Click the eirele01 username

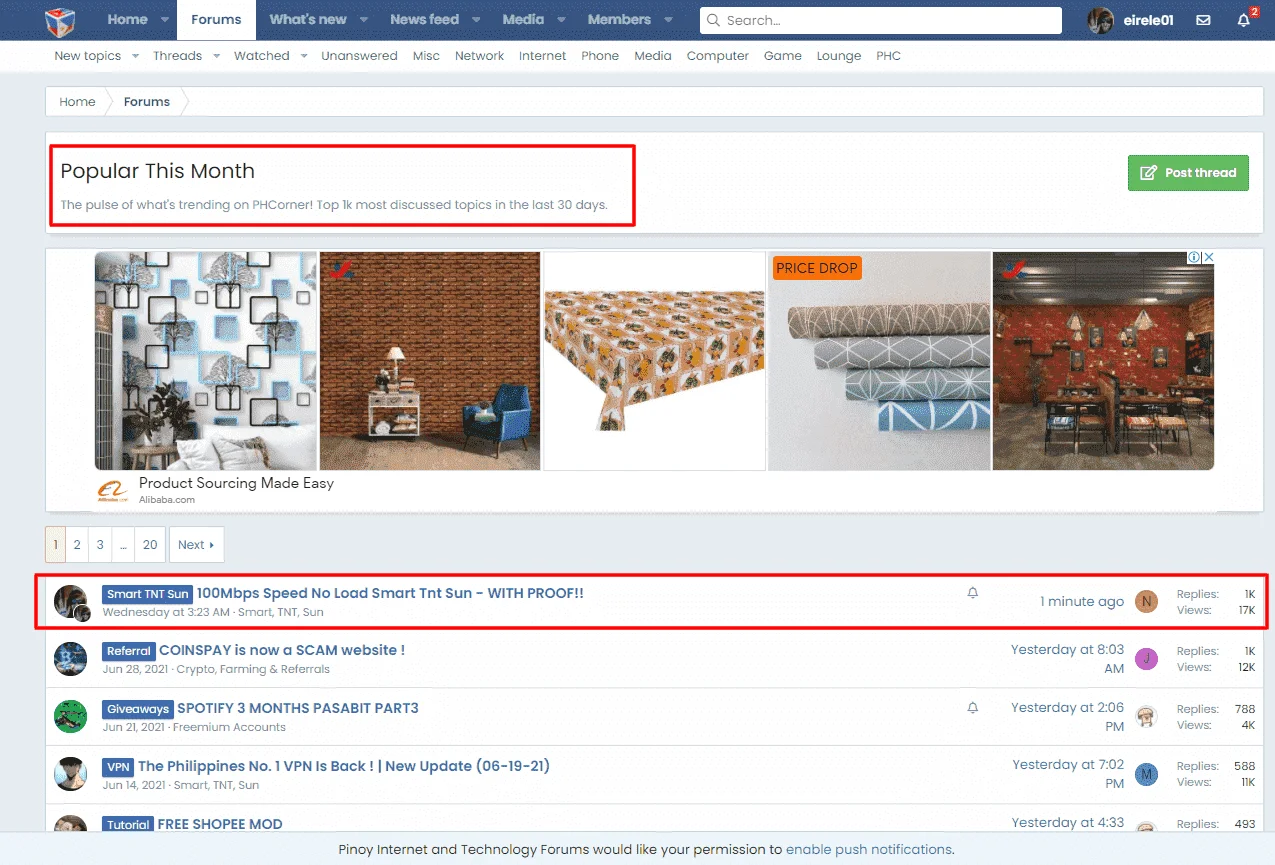1148,20
